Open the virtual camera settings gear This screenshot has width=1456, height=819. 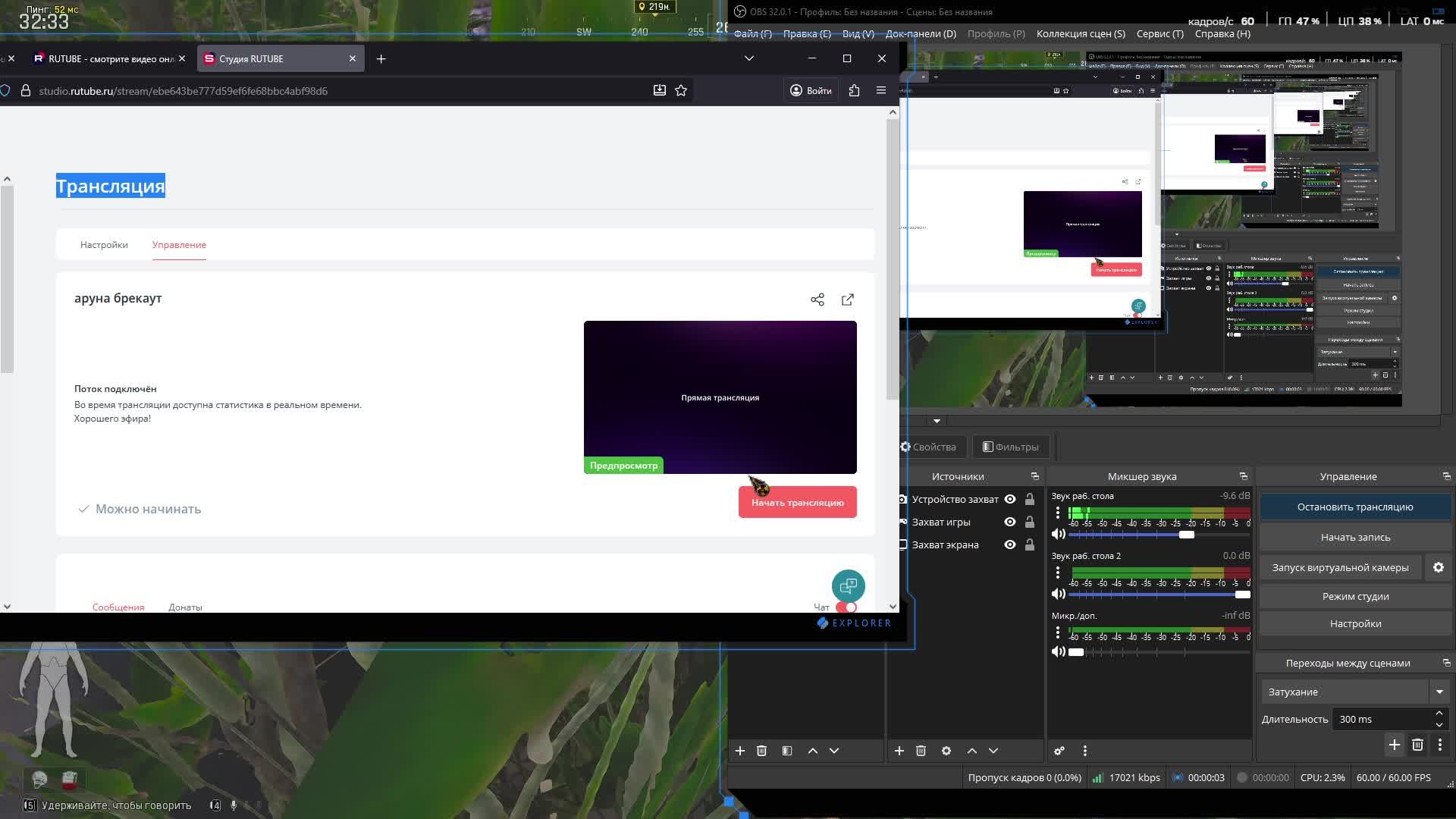[1438, 568]
